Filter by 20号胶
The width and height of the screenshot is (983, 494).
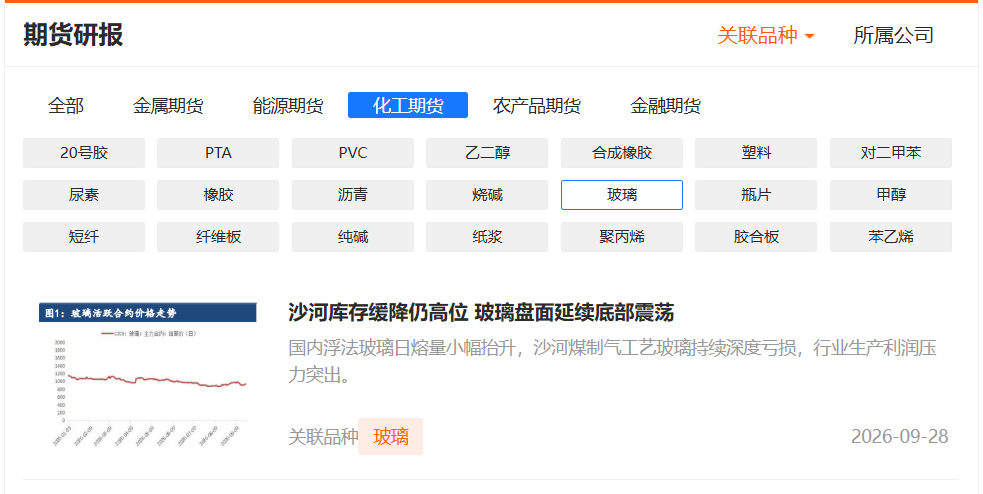point(84,153)
